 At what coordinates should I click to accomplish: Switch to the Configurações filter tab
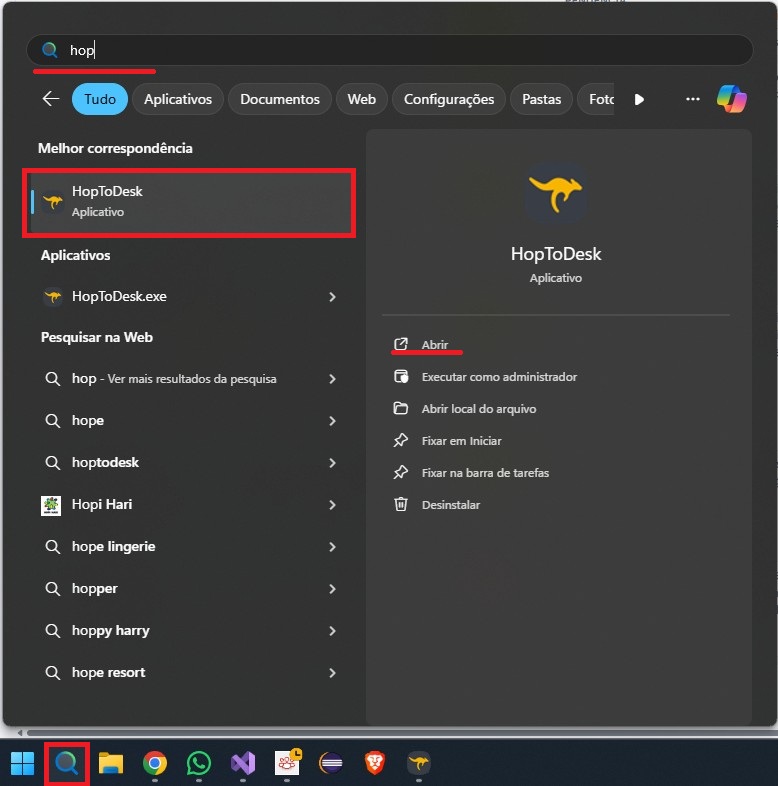click(x=449, y=99)
